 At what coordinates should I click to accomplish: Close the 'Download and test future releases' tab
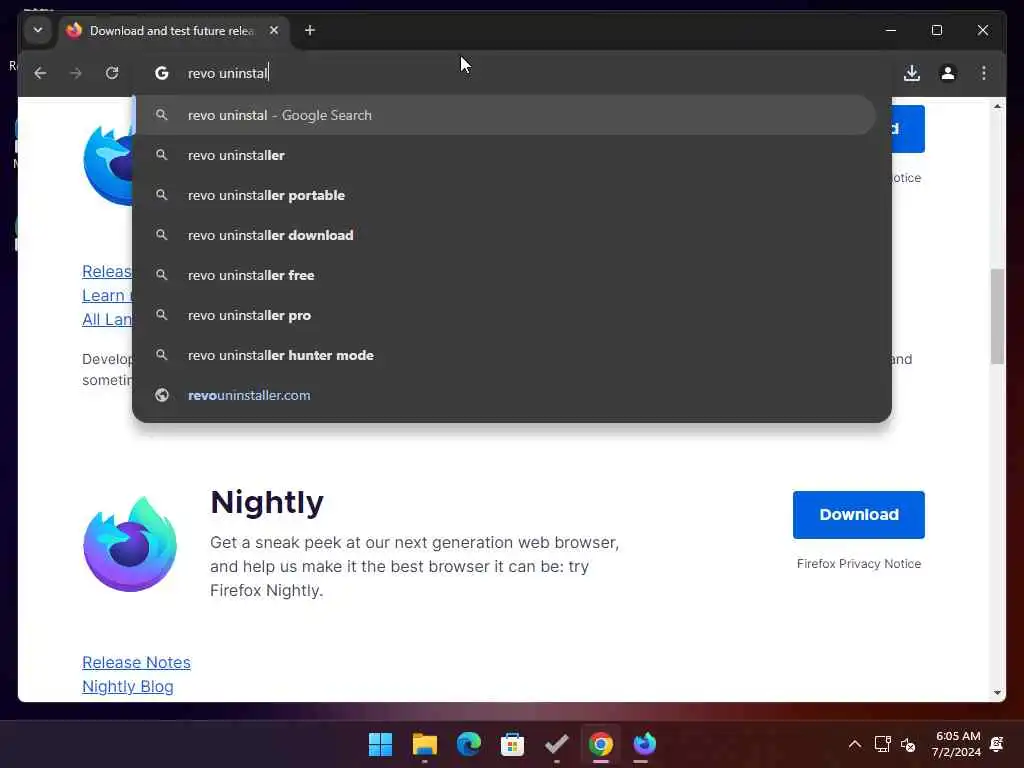click(x=274, y=30)
